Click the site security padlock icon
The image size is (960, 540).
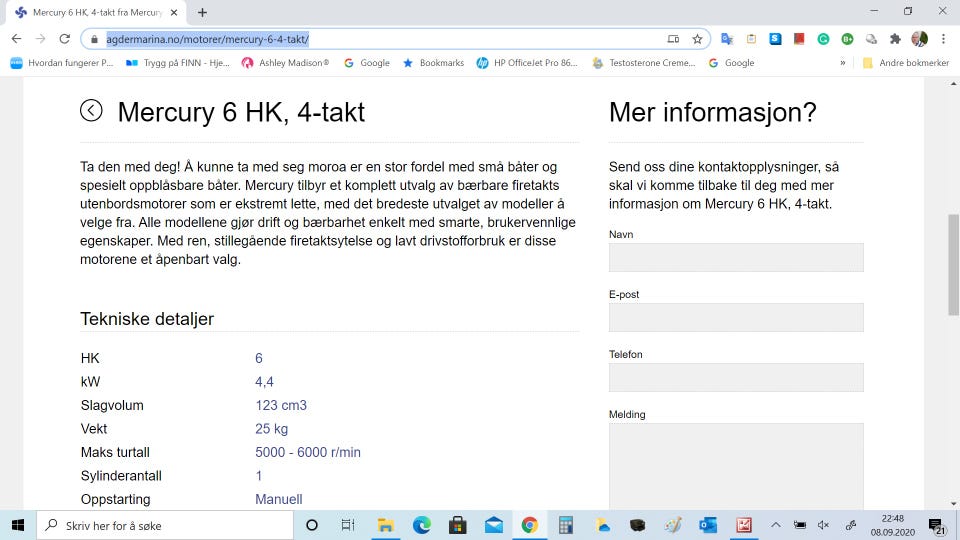coord(94,39)
